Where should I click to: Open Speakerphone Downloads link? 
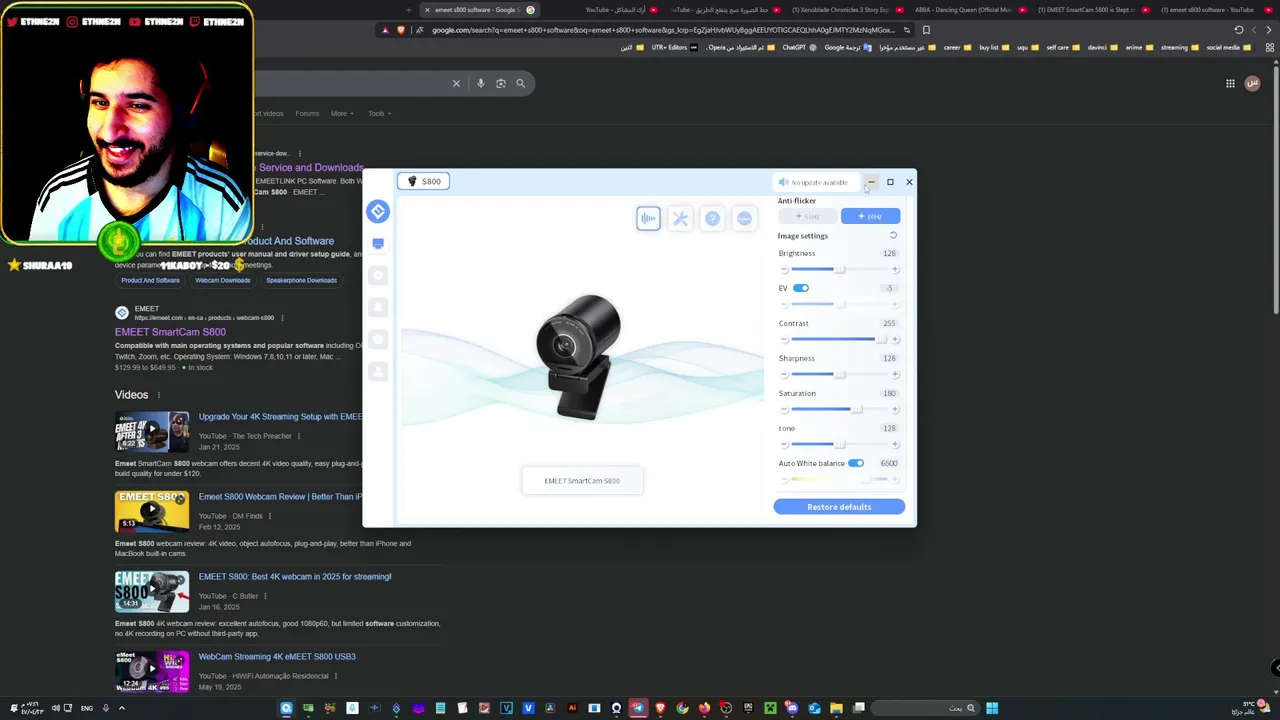[301, 280]
